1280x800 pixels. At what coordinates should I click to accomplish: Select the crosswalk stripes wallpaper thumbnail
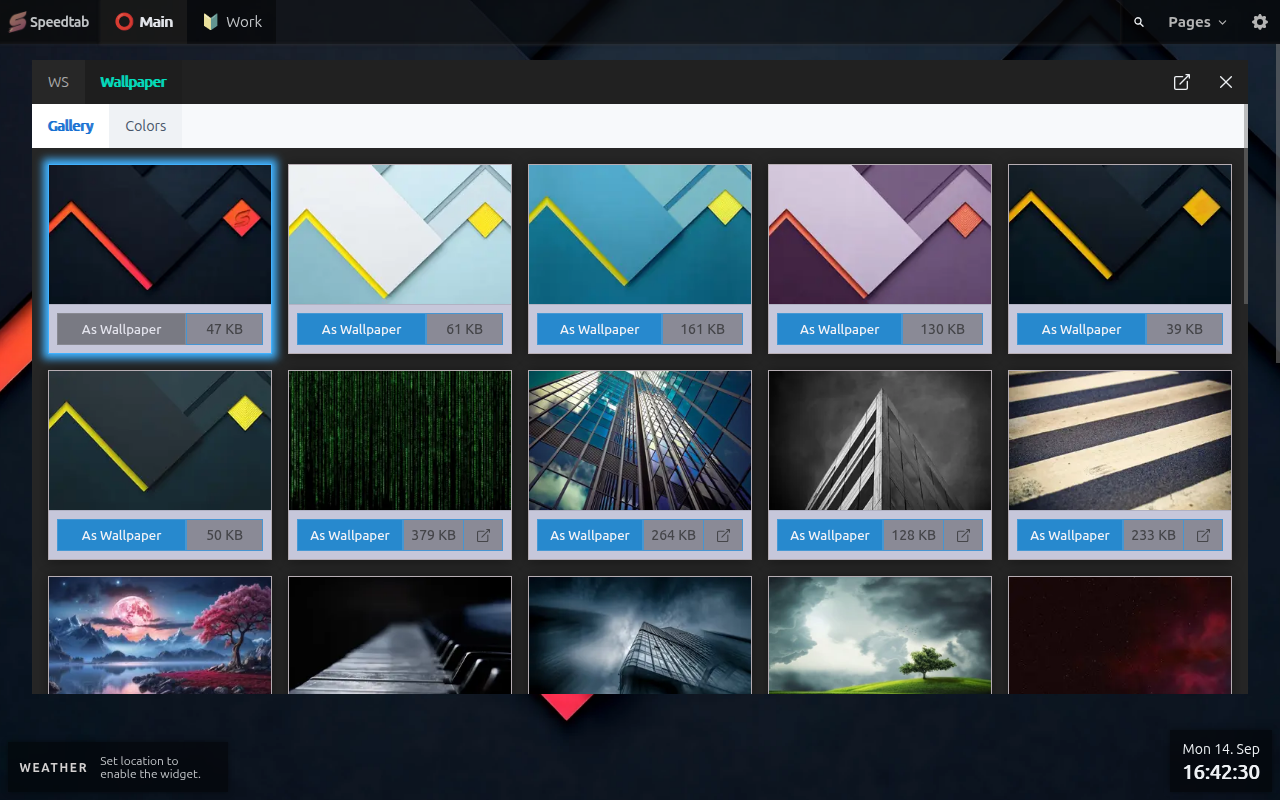point(1120,440)
